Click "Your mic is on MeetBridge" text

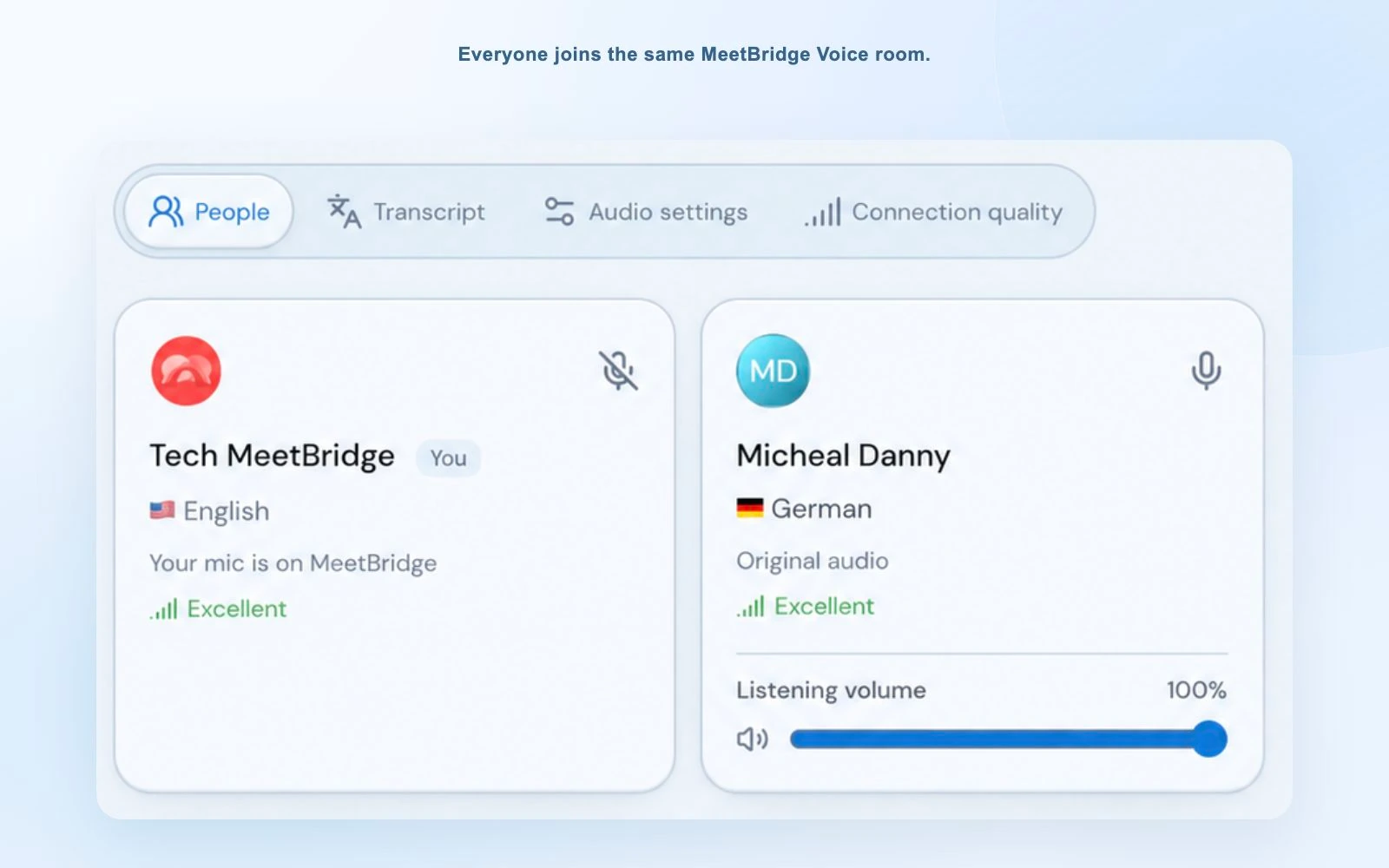pyautogui.click(x=293, y=563)
